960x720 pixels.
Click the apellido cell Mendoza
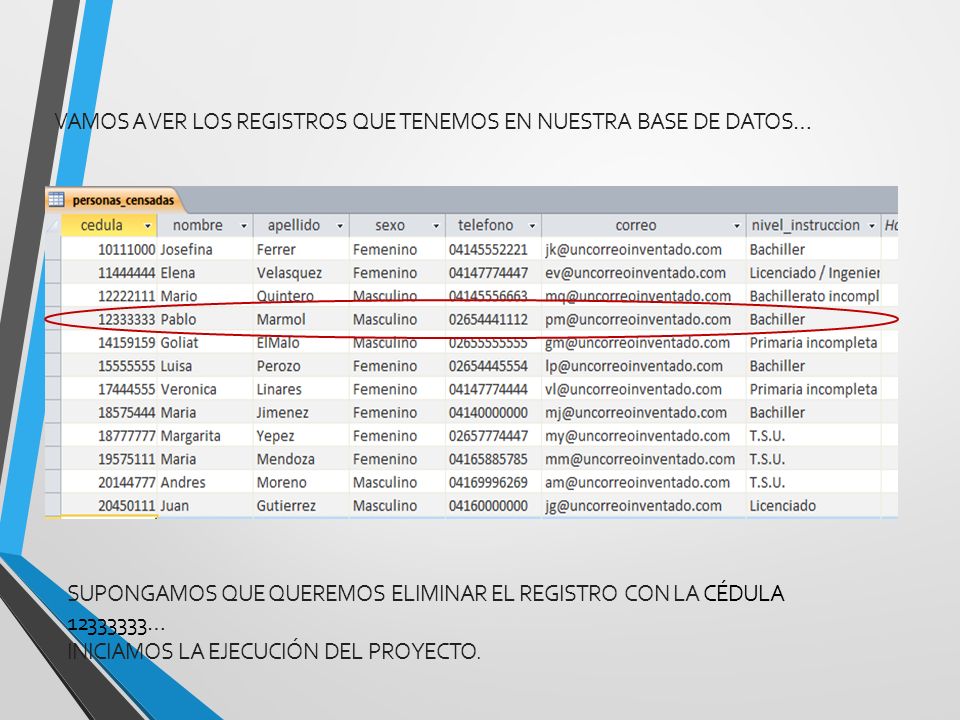pyautogui.click(x=301, y=459)
